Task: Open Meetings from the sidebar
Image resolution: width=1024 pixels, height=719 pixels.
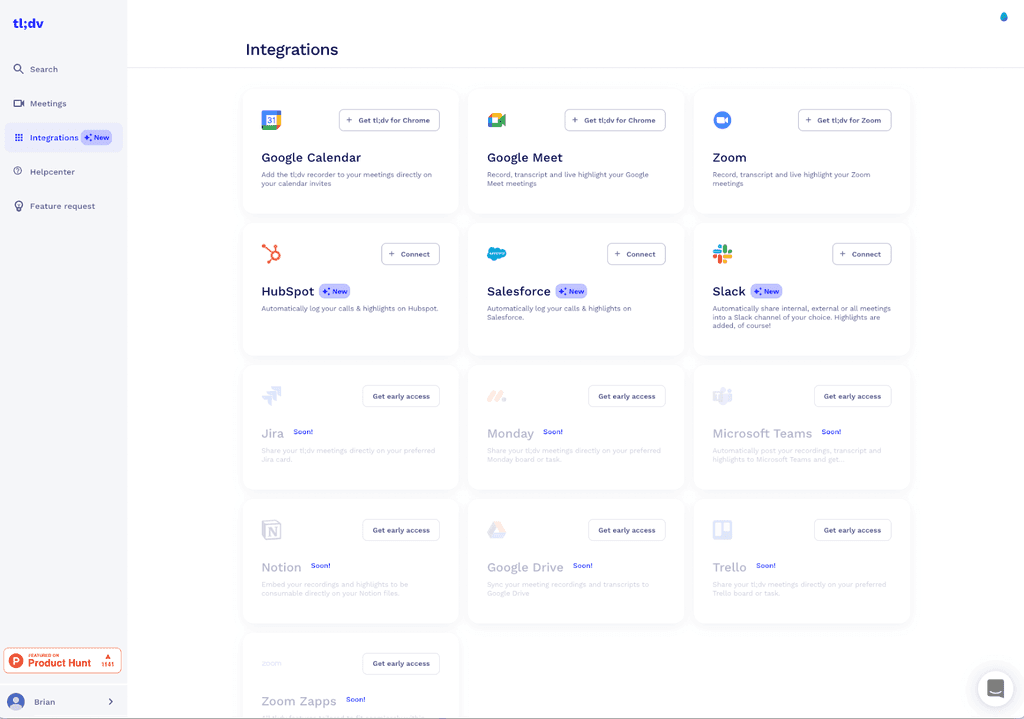Action: pos(50,103)
